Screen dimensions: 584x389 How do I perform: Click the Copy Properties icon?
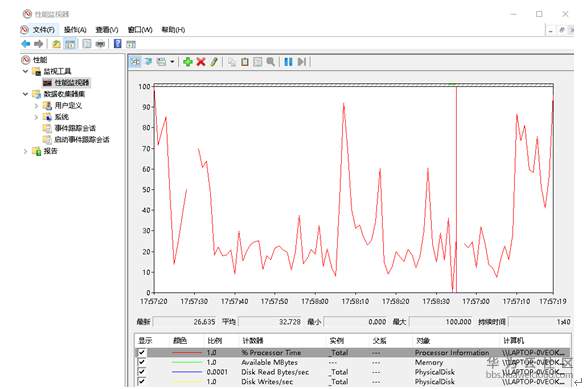click(232, 62)
